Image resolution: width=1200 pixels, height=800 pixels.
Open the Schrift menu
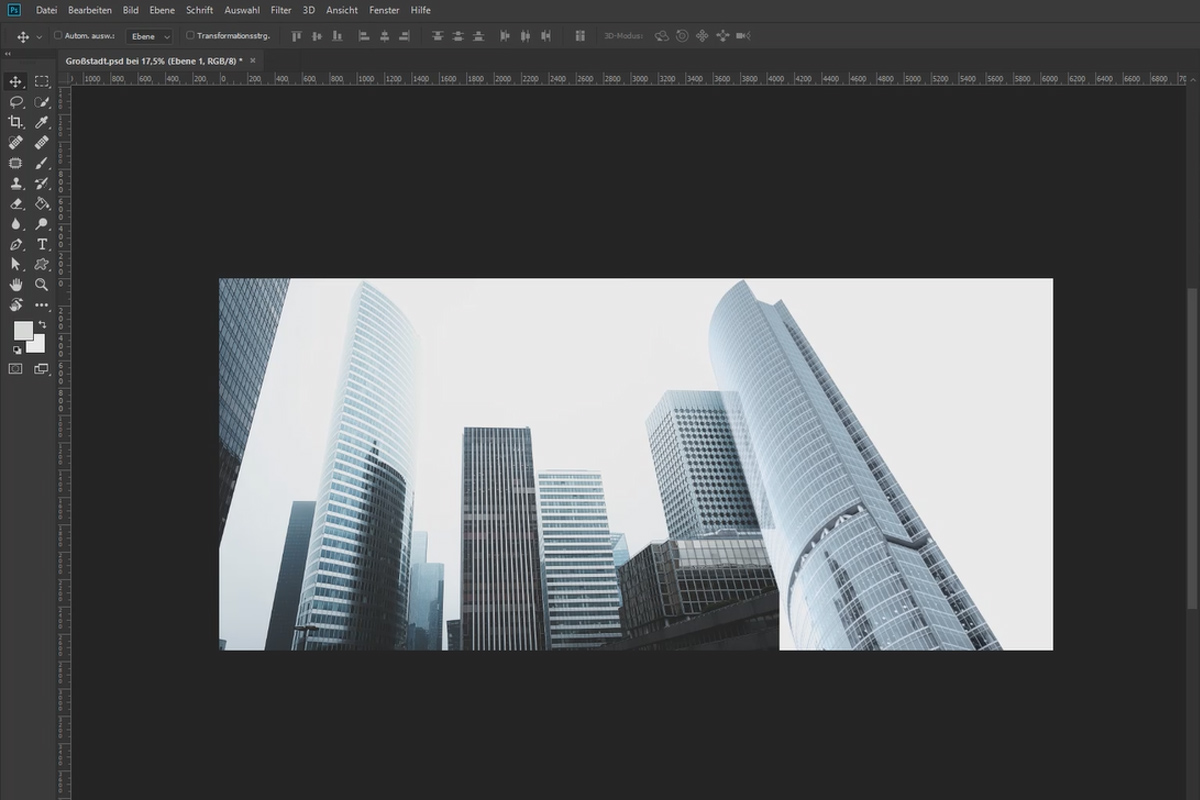coord(200,10)
